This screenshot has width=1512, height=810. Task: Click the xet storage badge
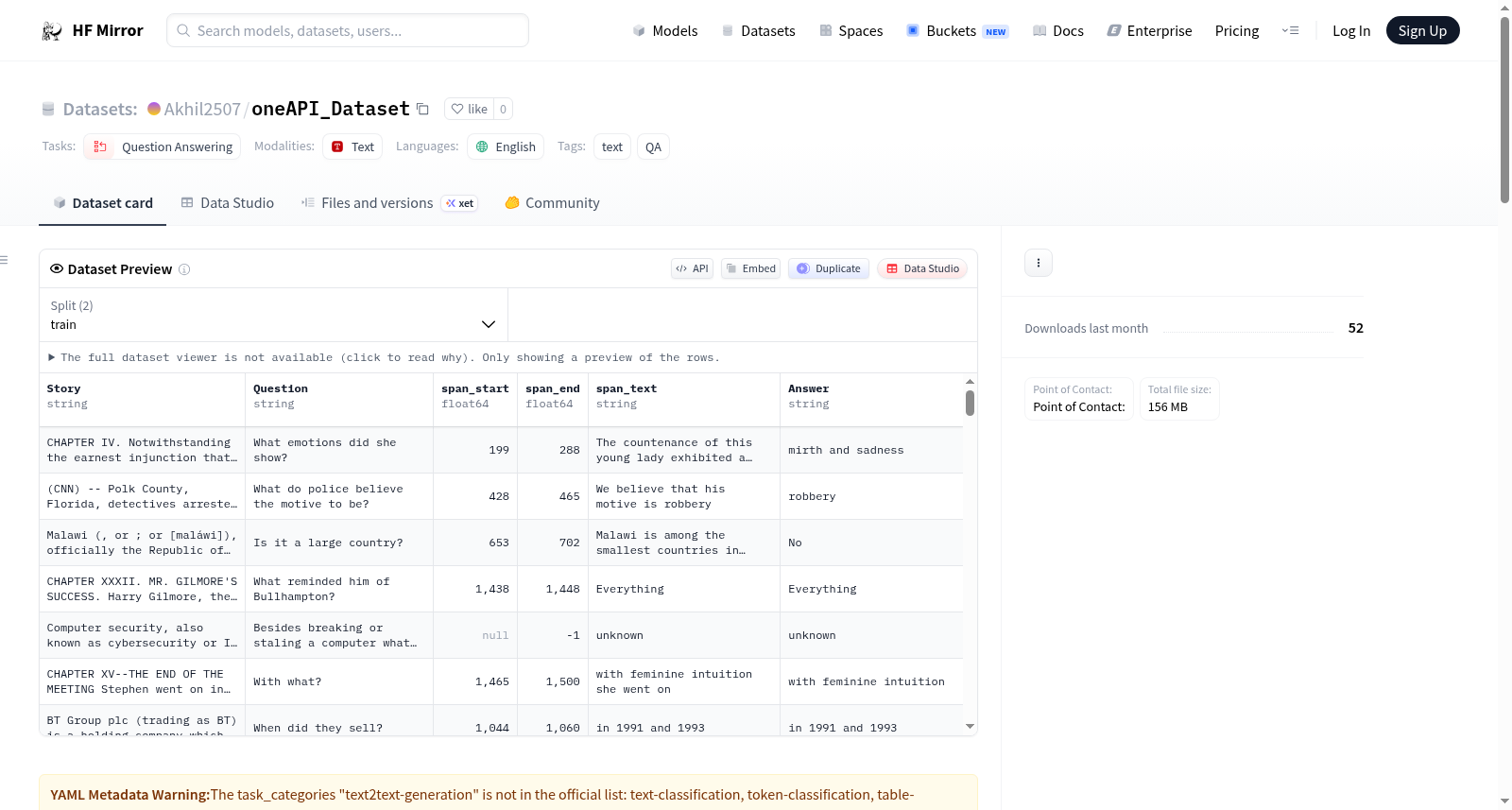tap(460, 203)
